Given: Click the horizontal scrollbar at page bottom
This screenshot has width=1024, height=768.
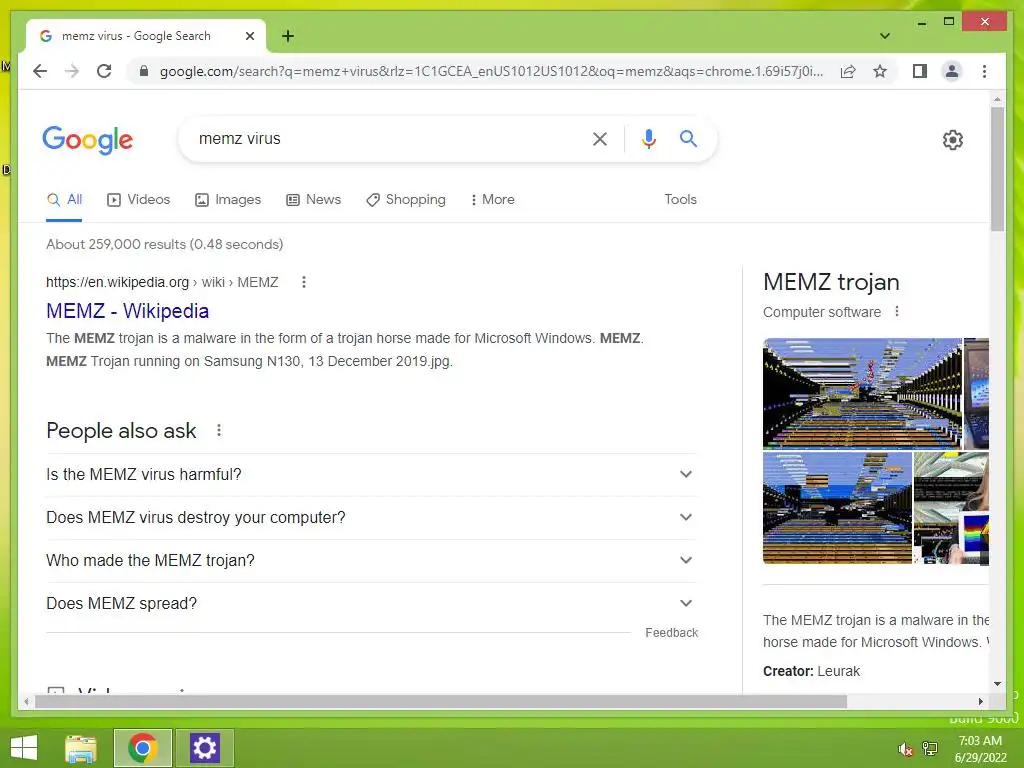Looking at the screenshot, I should tap(441, 702).
